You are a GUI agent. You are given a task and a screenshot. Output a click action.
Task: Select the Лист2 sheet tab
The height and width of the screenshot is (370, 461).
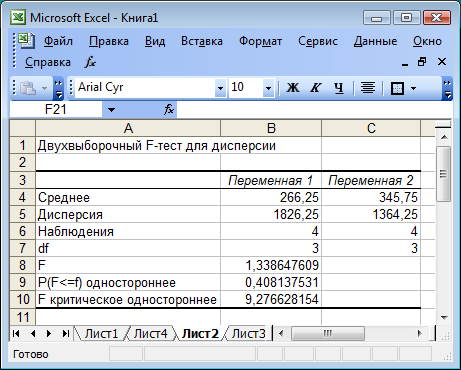click(200, 333)
